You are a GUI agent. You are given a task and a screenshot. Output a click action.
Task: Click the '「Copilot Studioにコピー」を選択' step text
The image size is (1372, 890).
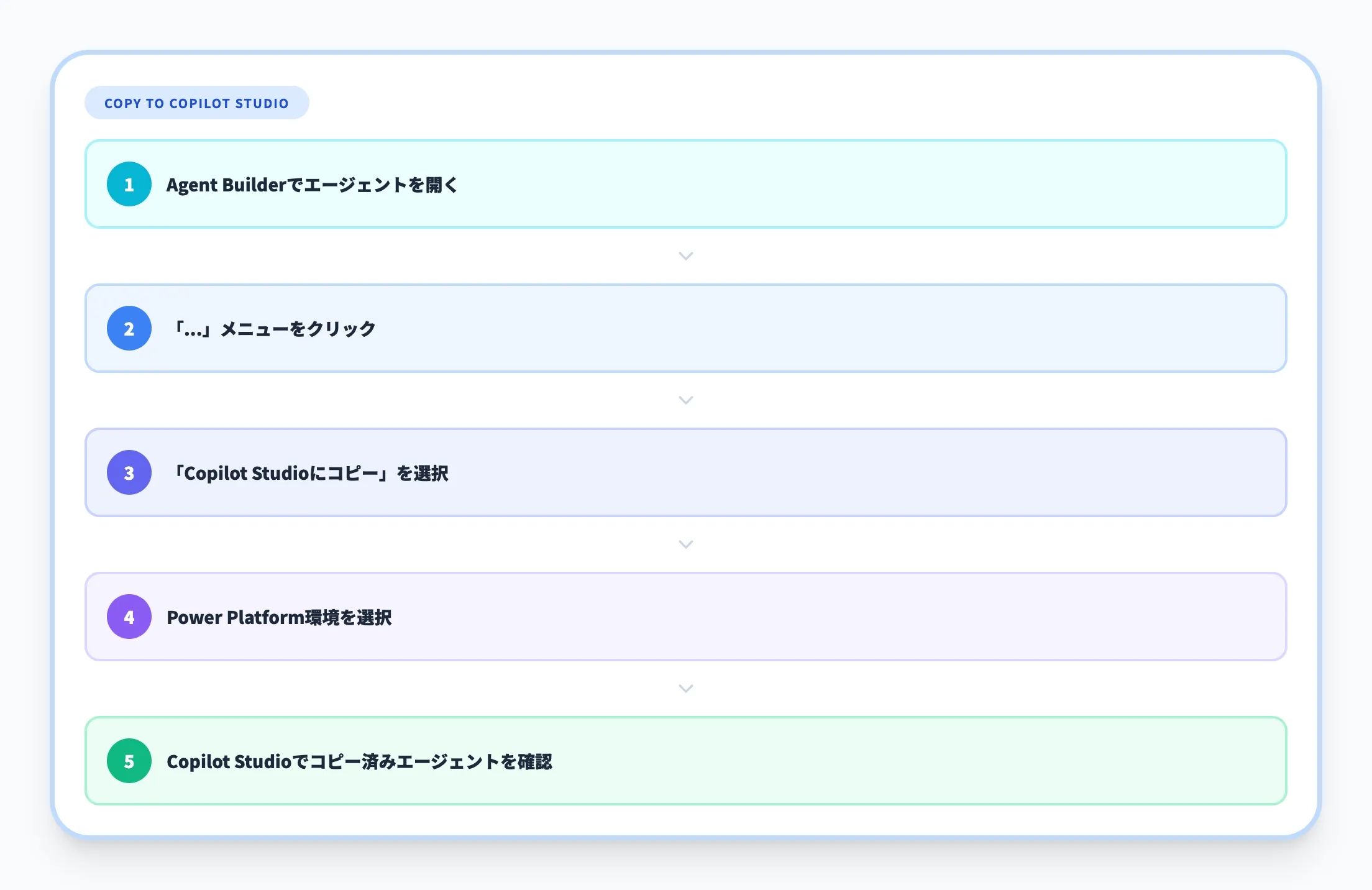[309, 473]
